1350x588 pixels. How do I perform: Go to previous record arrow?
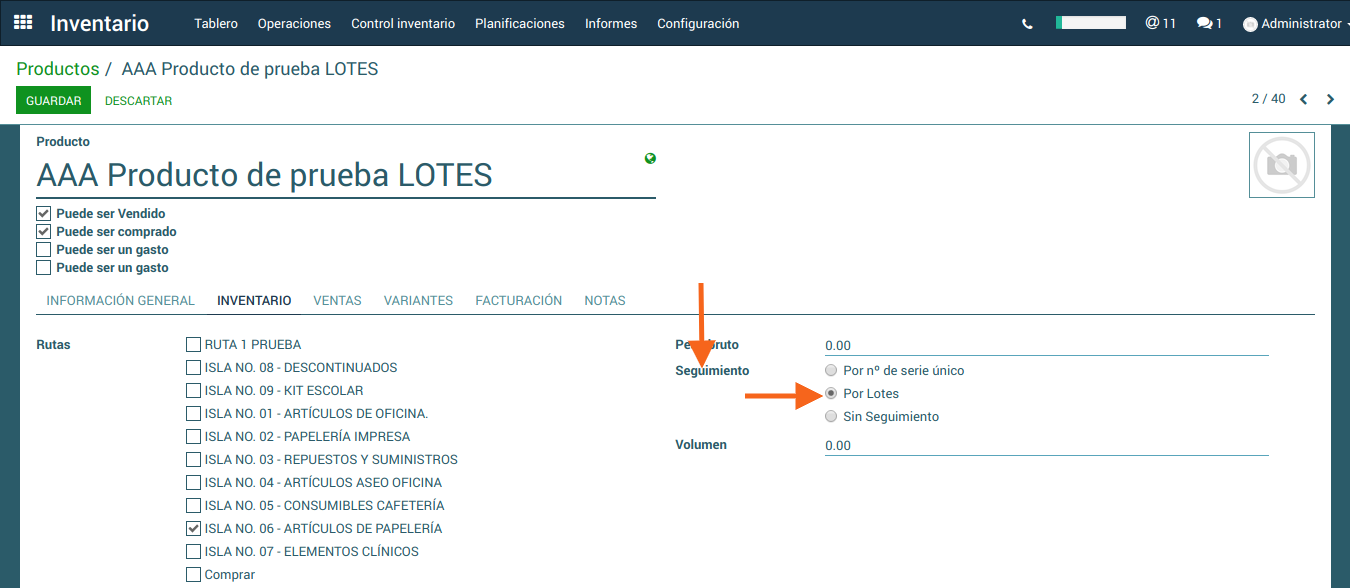click(x=1304, y=99)
